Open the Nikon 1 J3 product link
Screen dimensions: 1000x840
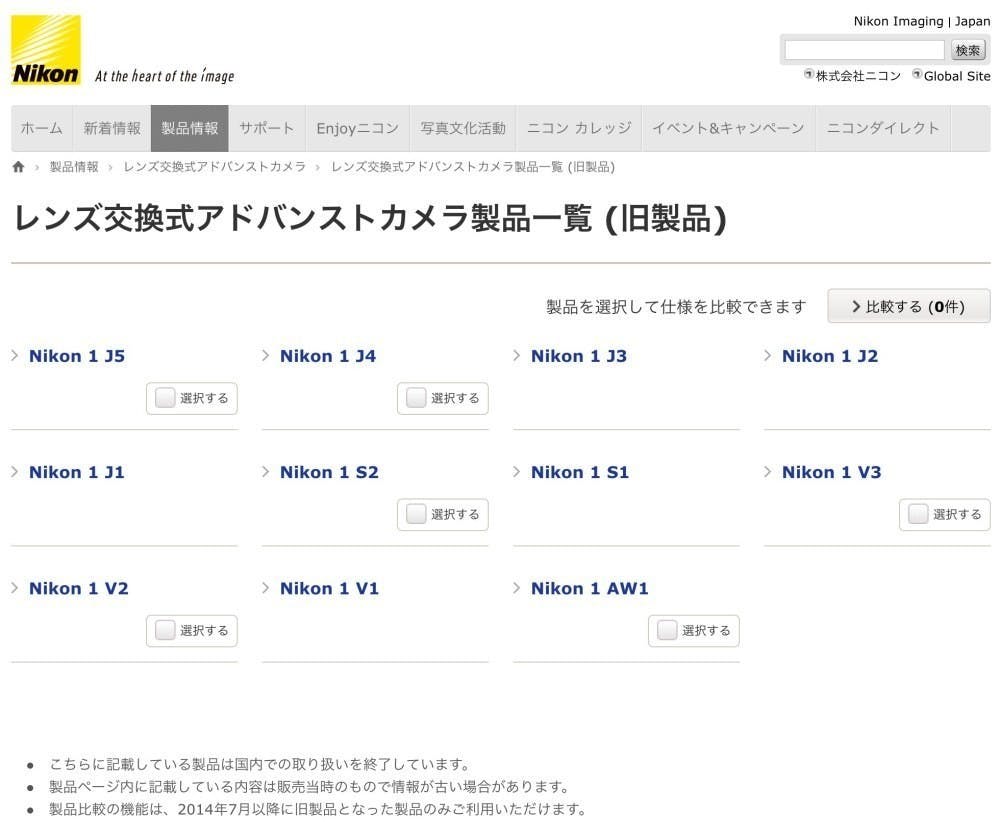coord(579,356)
